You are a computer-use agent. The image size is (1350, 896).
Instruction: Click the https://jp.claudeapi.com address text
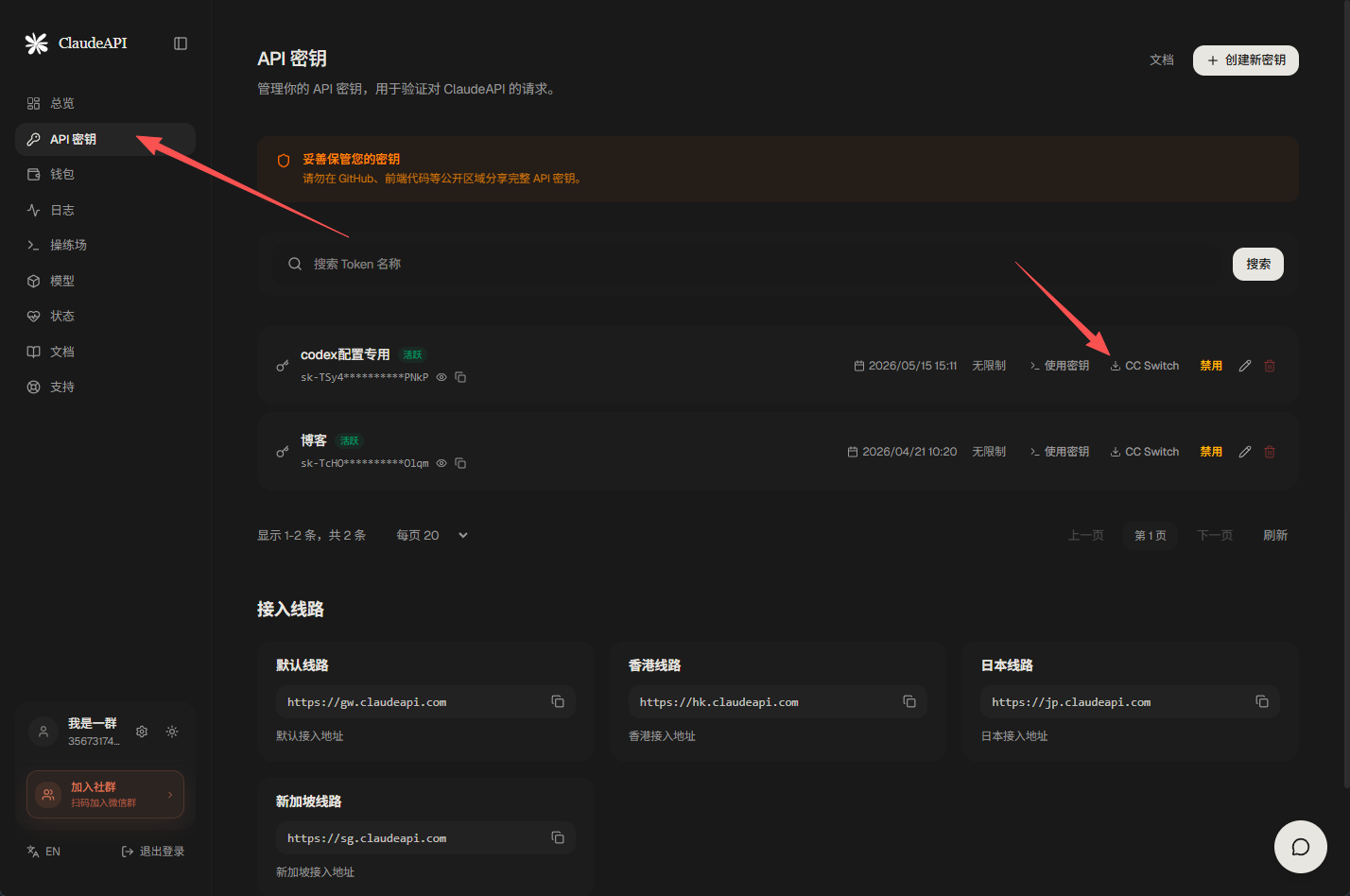point(1071,702)
